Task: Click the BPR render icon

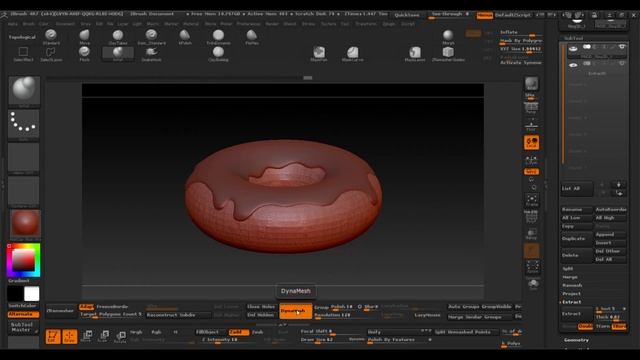Action: click(531, 84)
